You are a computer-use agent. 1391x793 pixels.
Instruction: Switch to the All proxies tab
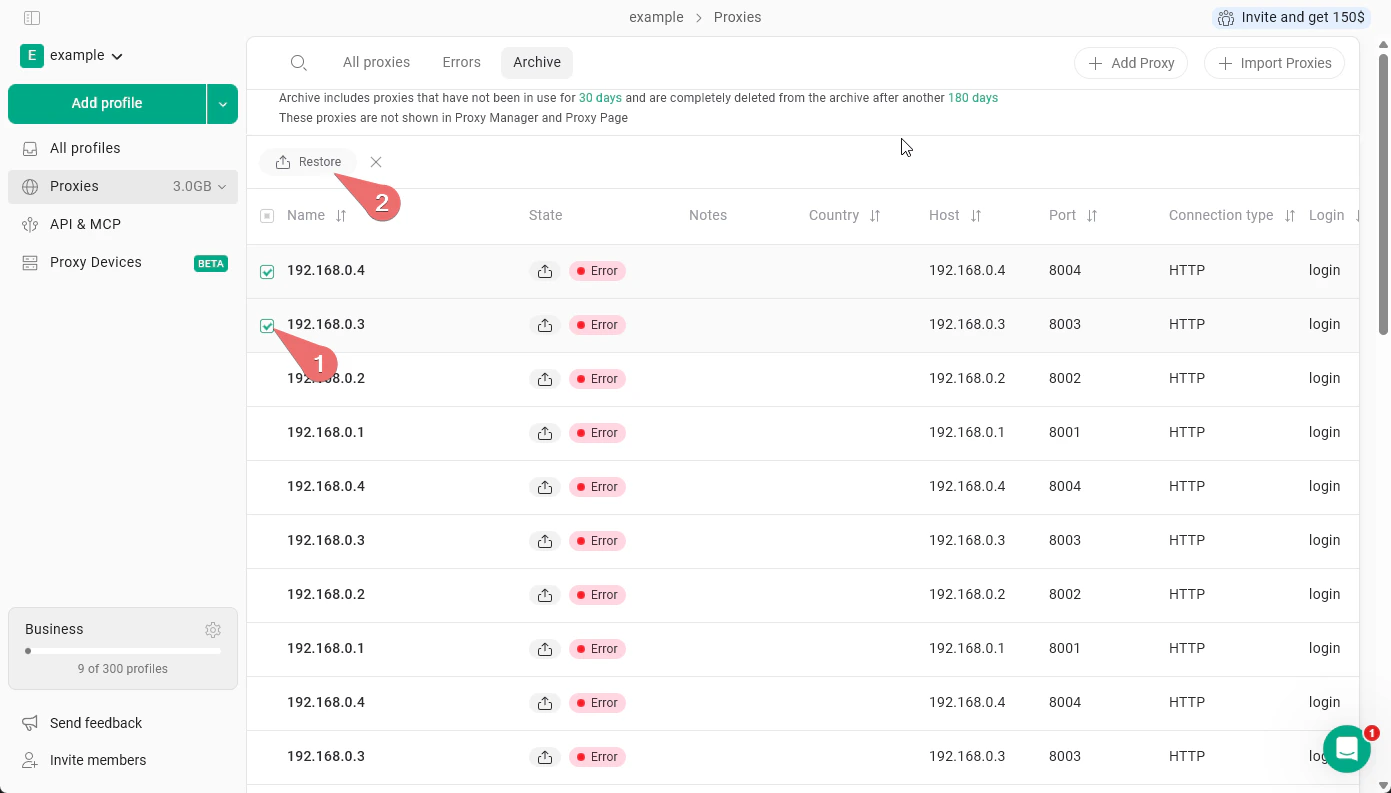[x=376, y=62]
